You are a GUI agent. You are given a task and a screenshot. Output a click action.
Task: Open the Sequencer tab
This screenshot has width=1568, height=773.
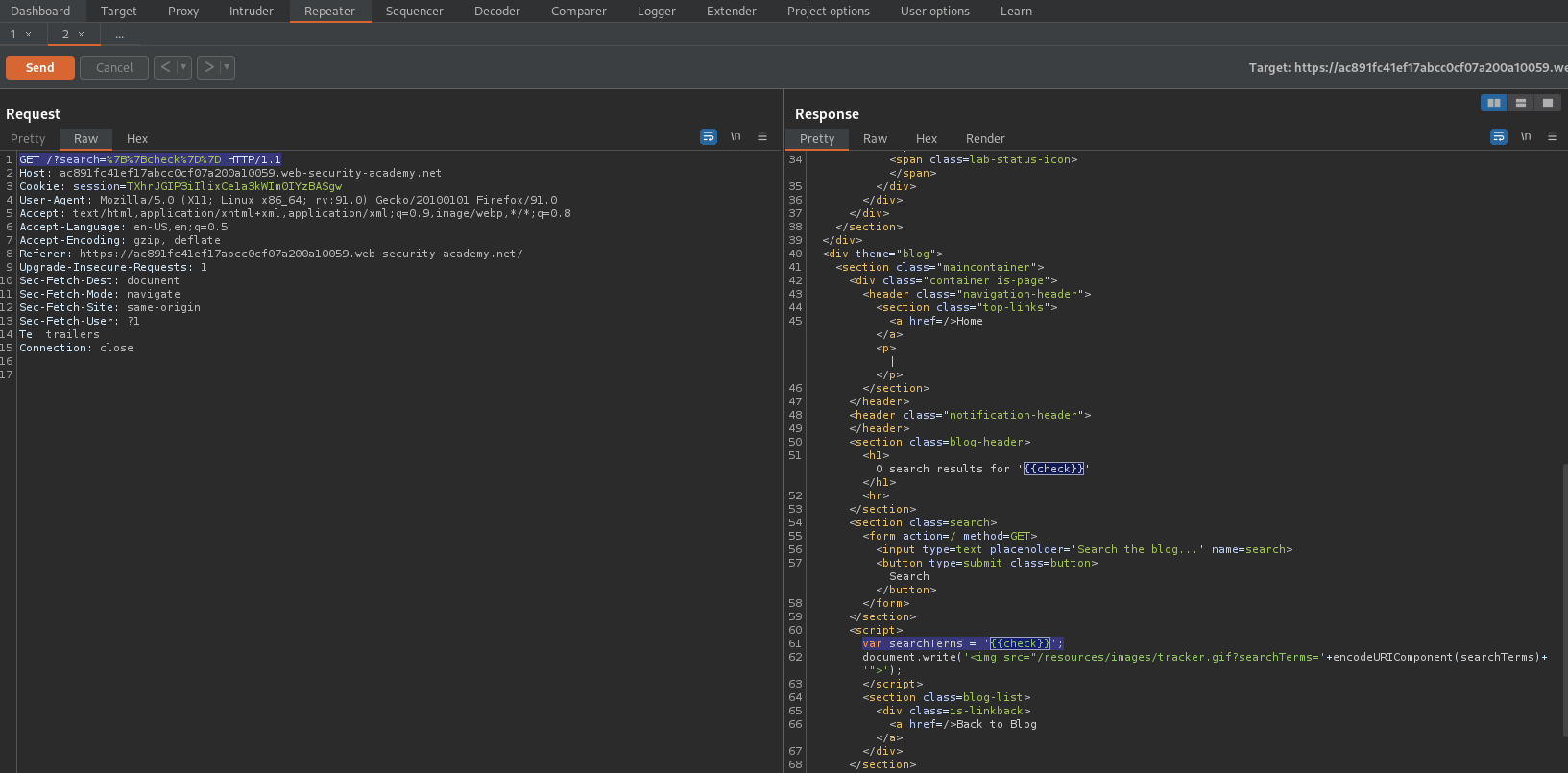point(415,12)
